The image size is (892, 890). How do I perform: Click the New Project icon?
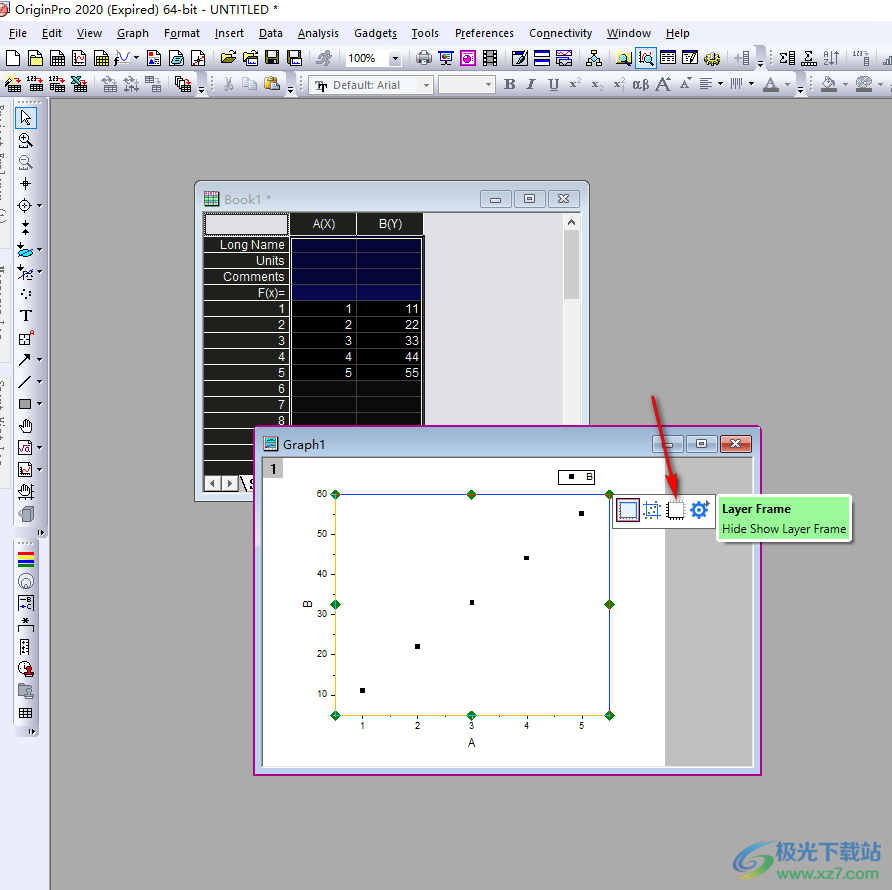13,58
